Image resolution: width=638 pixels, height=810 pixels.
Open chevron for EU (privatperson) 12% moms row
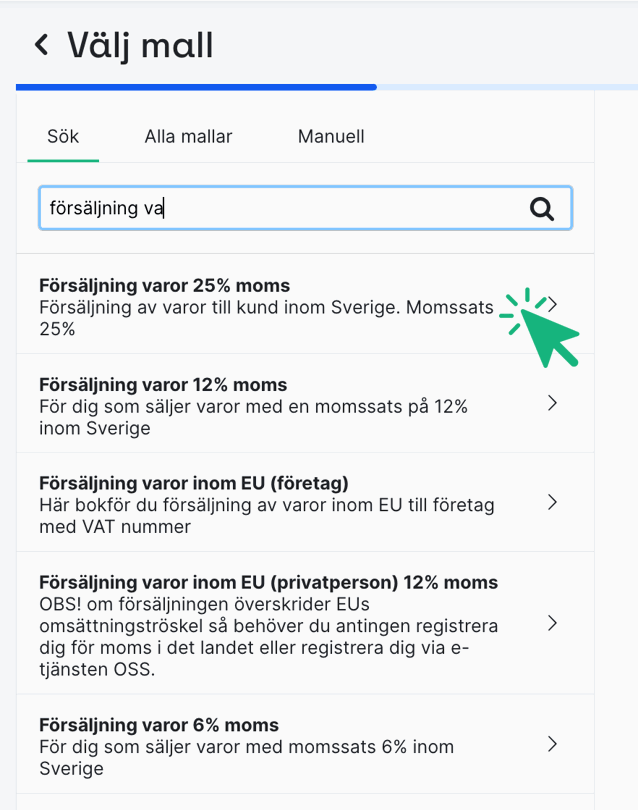coord(552,622)
